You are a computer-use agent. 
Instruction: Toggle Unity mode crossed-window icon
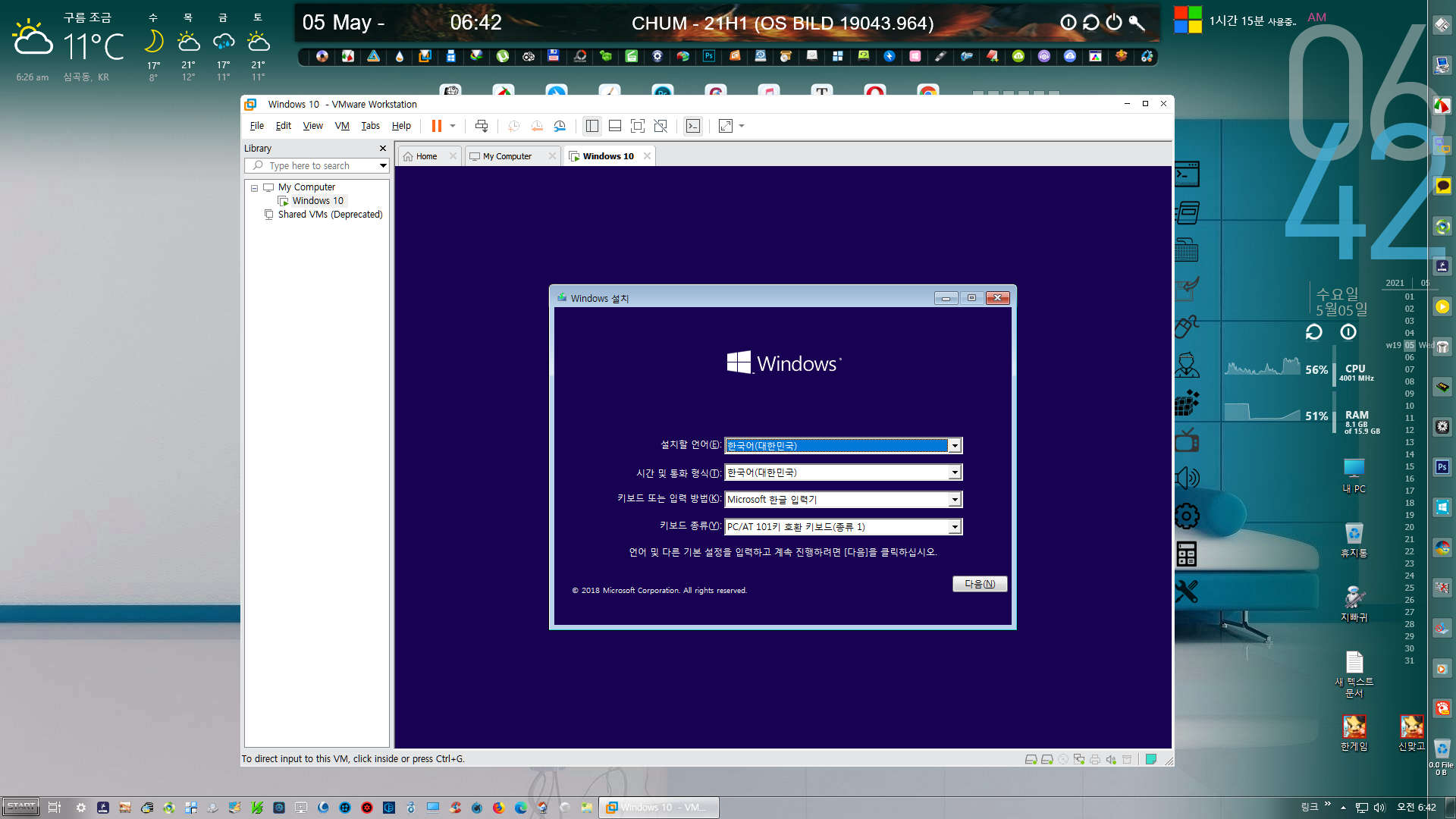point(661,126)
